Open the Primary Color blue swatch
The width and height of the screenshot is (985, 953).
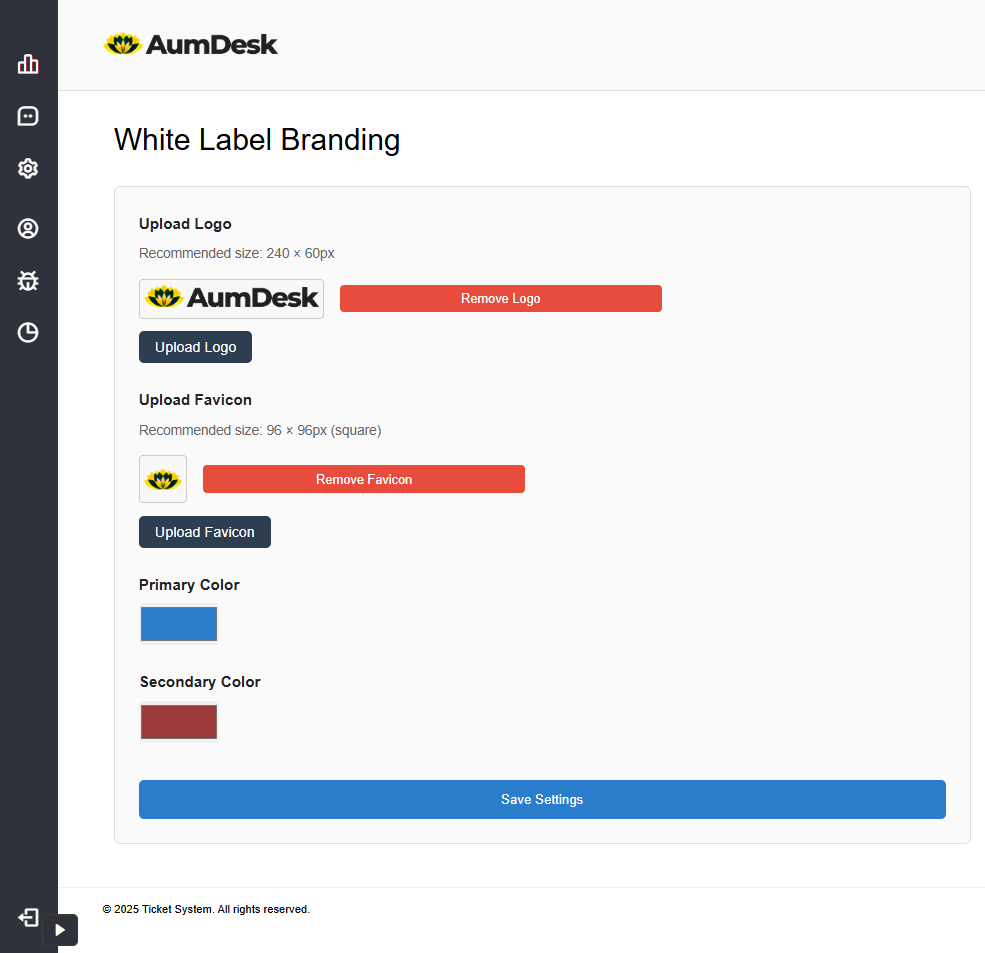pyautogui.click(x=179, y=624)
